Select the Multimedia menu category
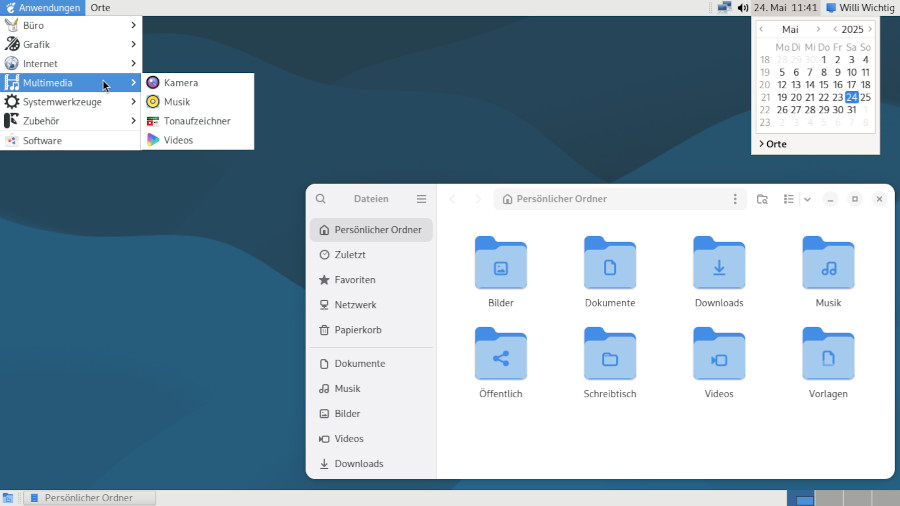 point(70,83)
